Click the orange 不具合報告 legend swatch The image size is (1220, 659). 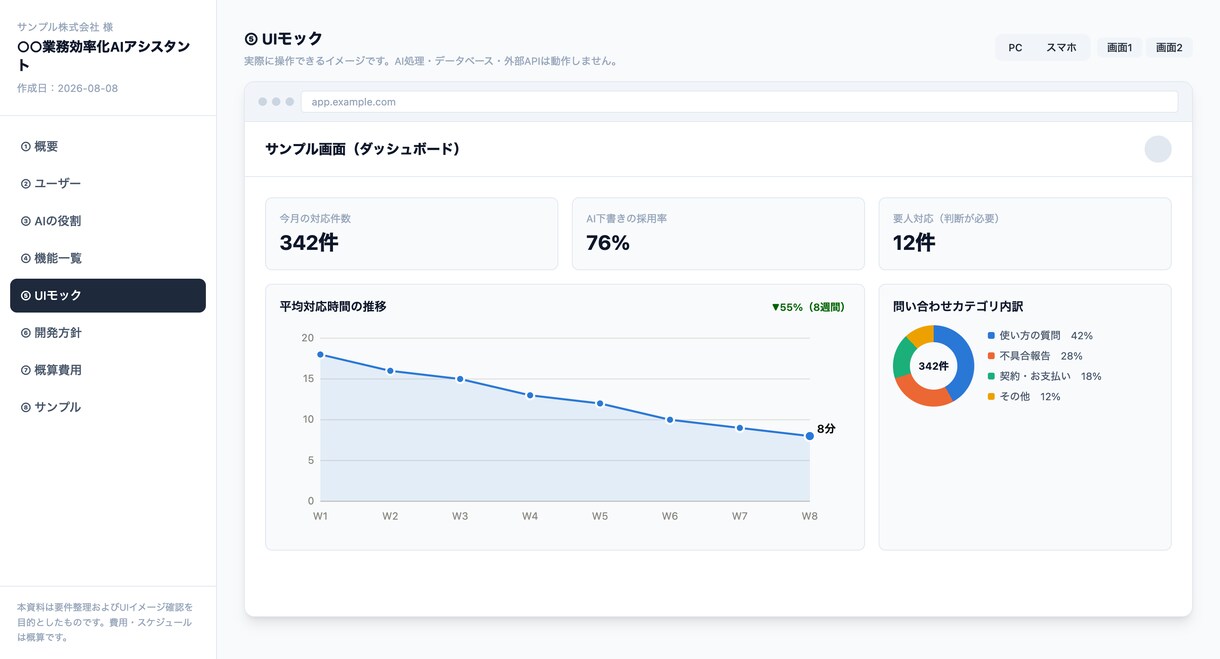point(991,356)
